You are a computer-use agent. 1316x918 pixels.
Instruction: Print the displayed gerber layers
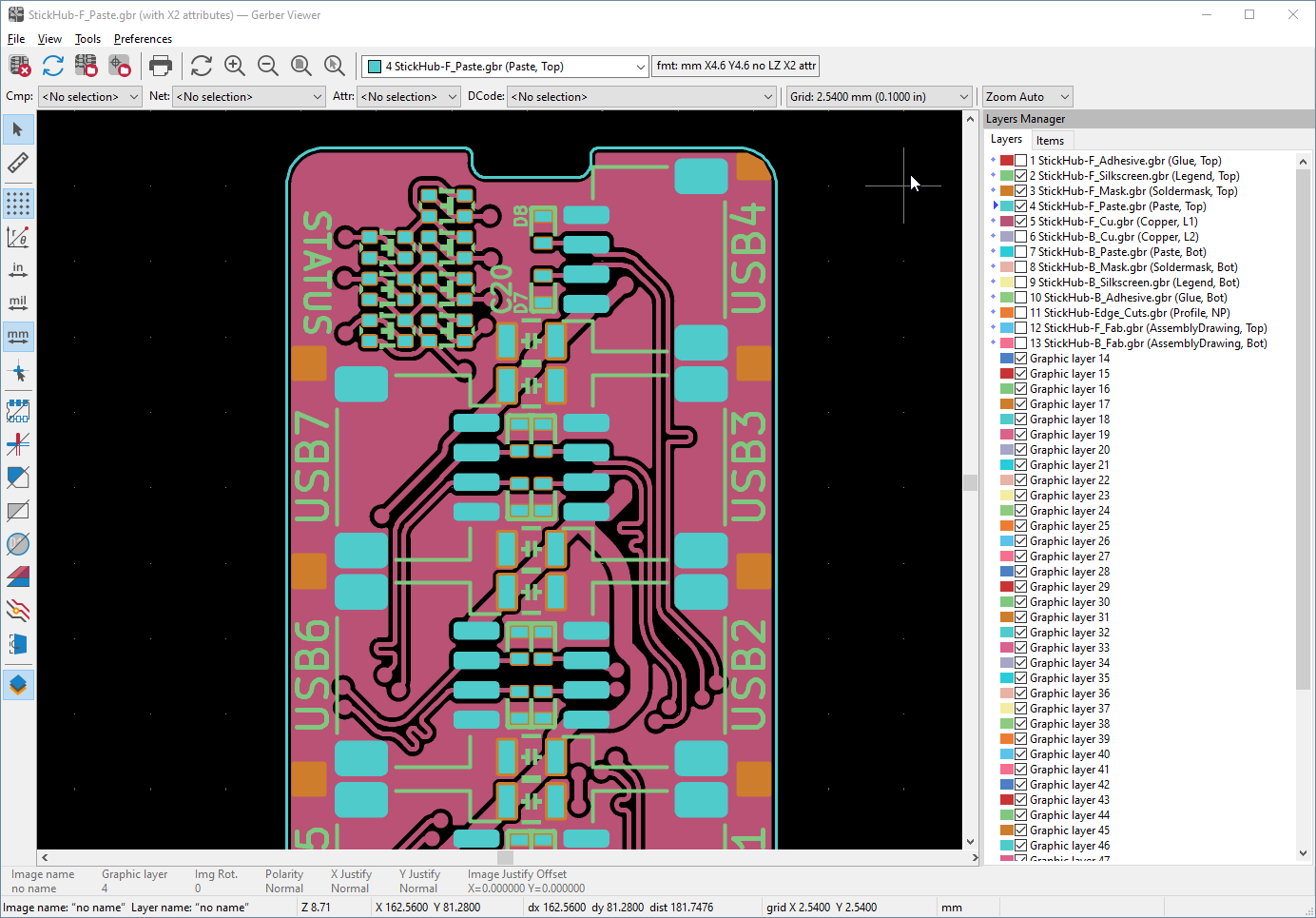(x=161, y=65)
